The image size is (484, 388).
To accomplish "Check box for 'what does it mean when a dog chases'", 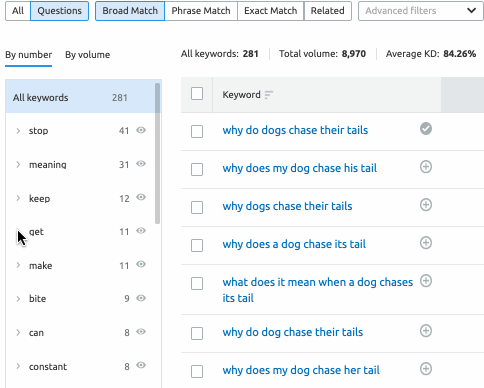I will (x=197, y=283).
